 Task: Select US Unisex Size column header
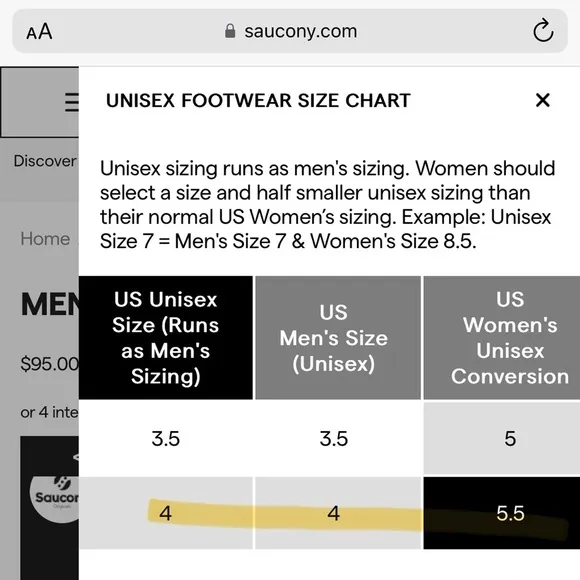click(x=166, y=337)
